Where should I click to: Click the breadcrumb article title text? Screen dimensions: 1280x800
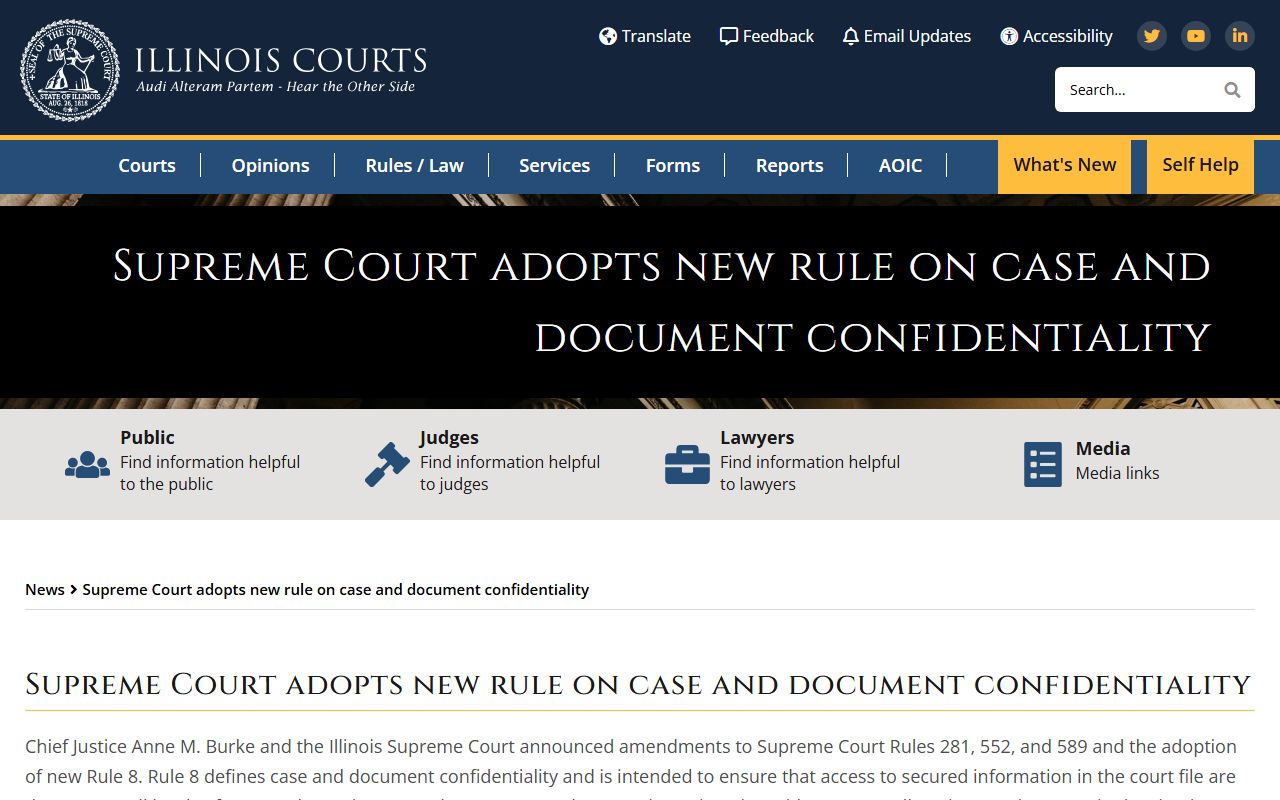coord(335,590)
